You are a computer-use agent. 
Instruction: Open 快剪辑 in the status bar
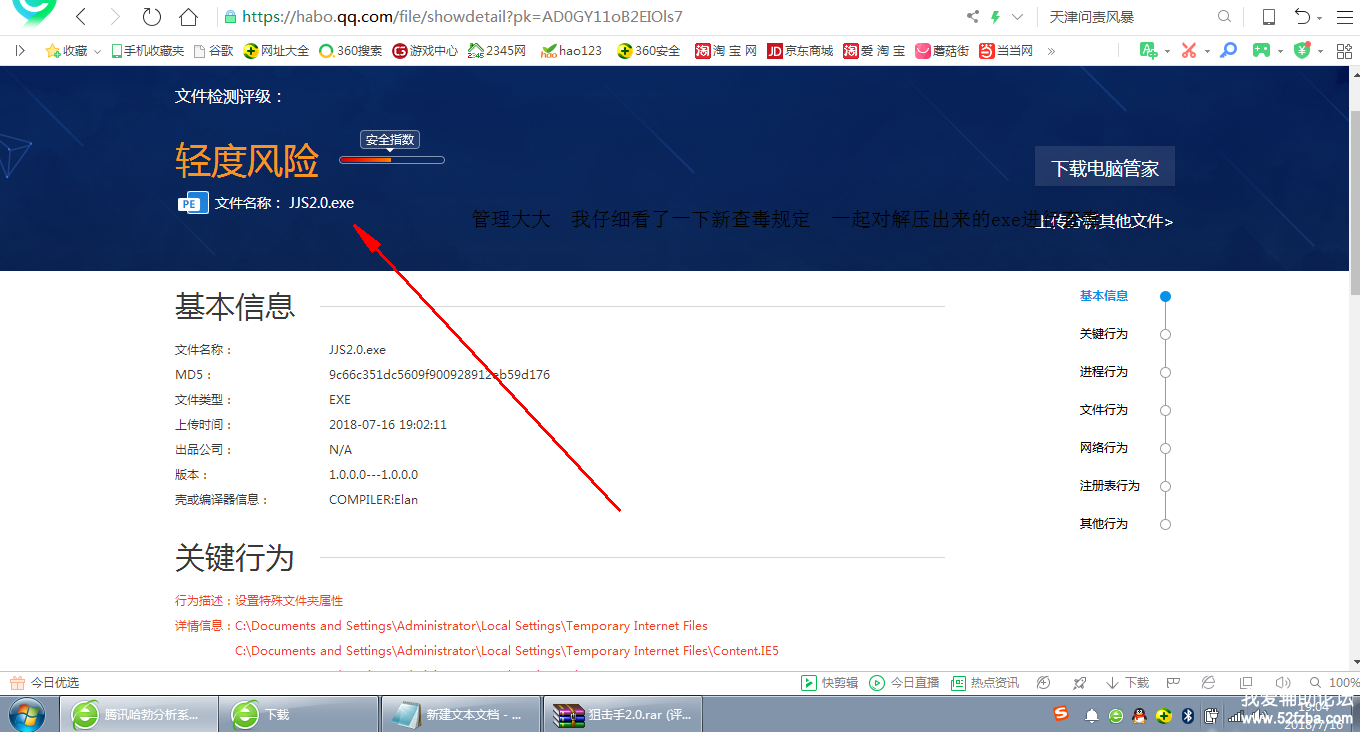click(x=830, y=683)
